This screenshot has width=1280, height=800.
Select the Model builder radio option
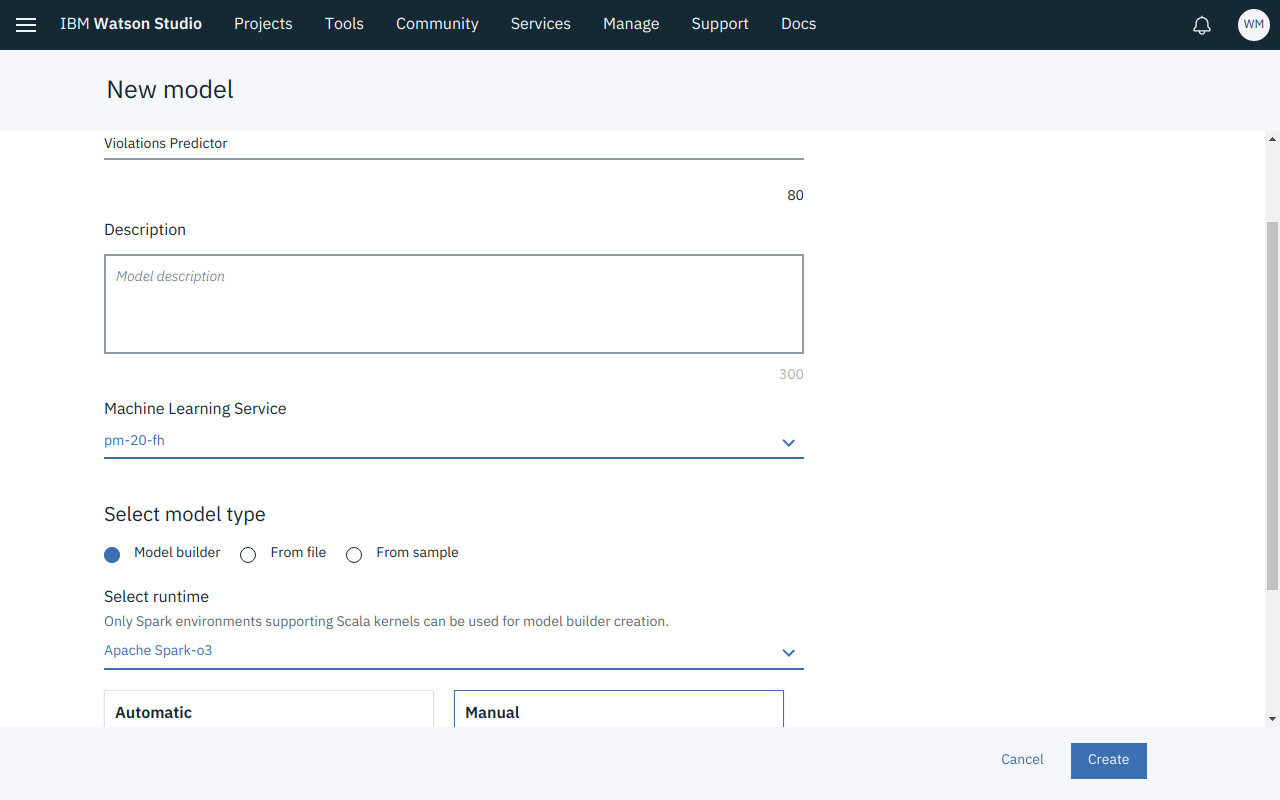(112, 554)
